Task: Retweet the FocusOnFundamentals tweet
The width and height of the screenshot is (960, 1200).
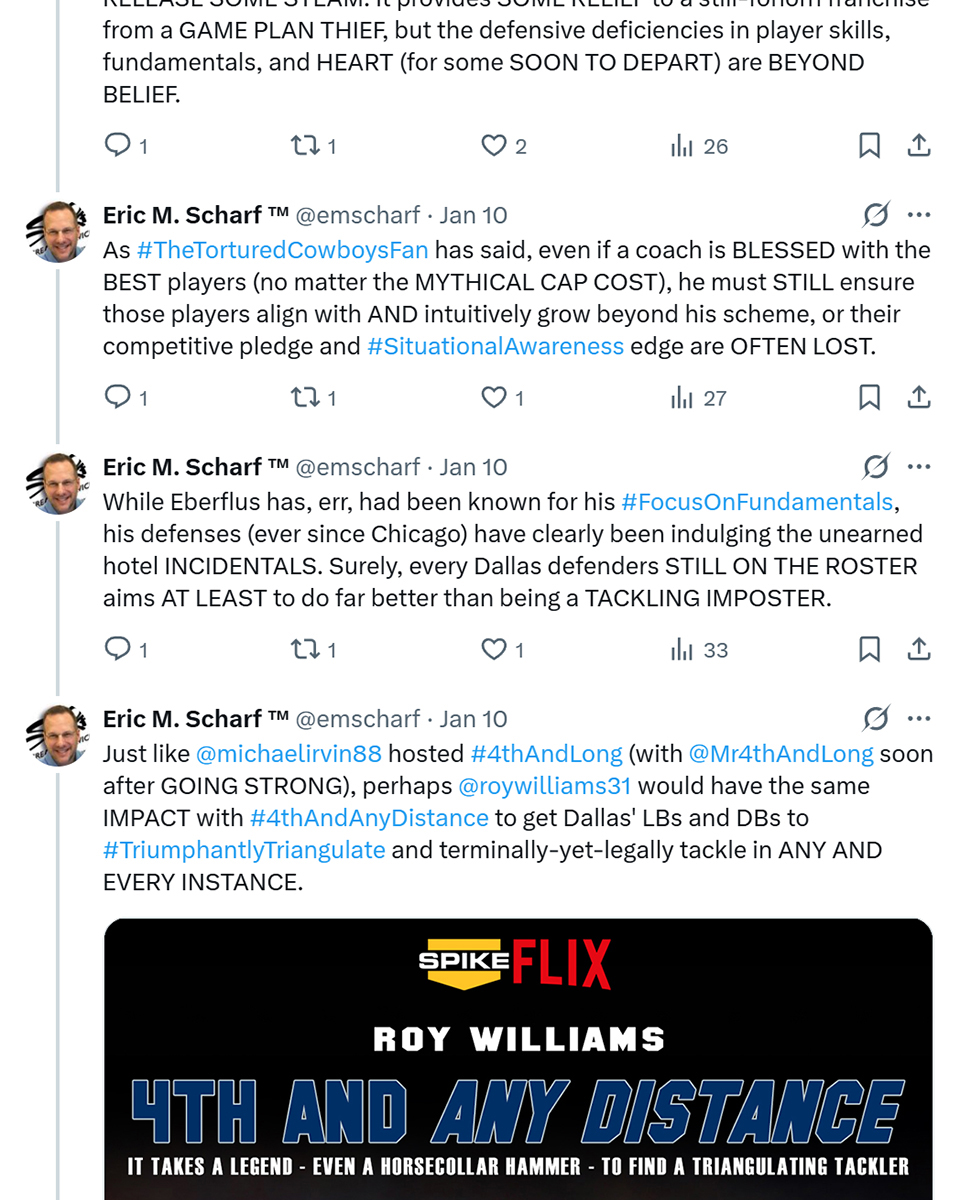Action: coord(304,650)
